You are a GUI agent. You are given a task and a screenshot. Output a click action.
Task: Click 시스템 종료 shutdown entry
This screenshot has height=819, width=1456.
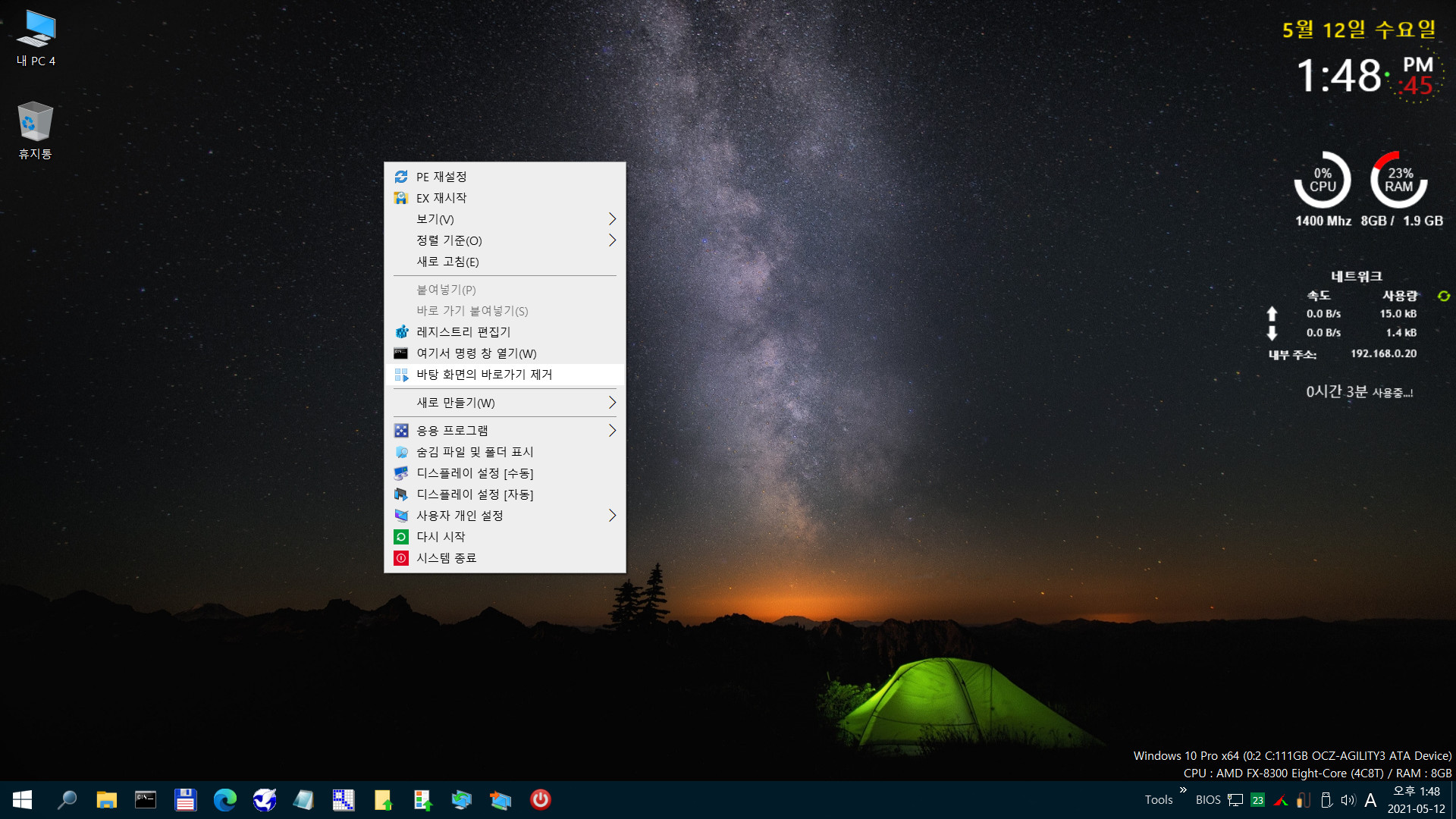coord(505,558)
